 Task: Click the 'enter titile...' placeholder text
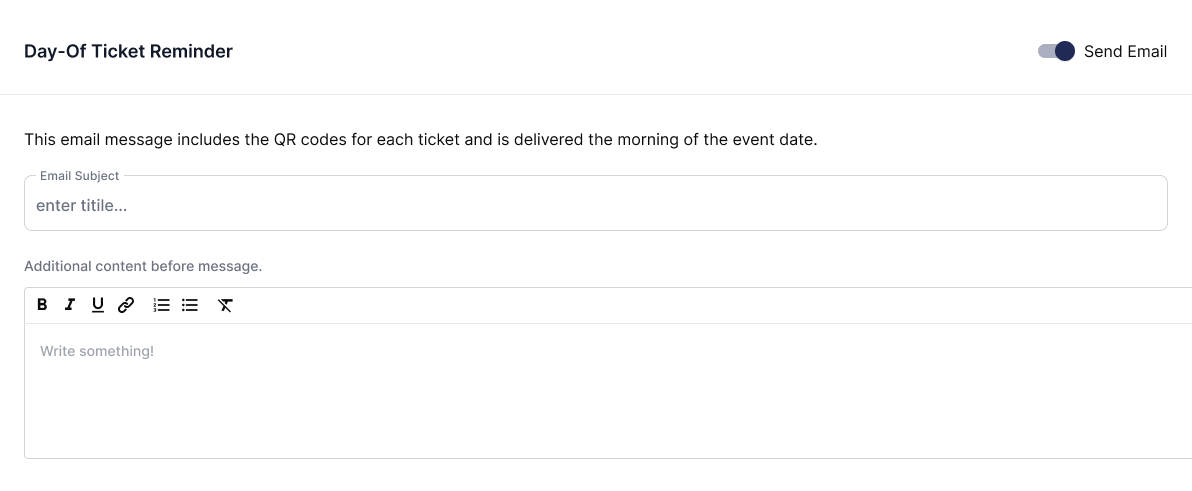(81, 205)
